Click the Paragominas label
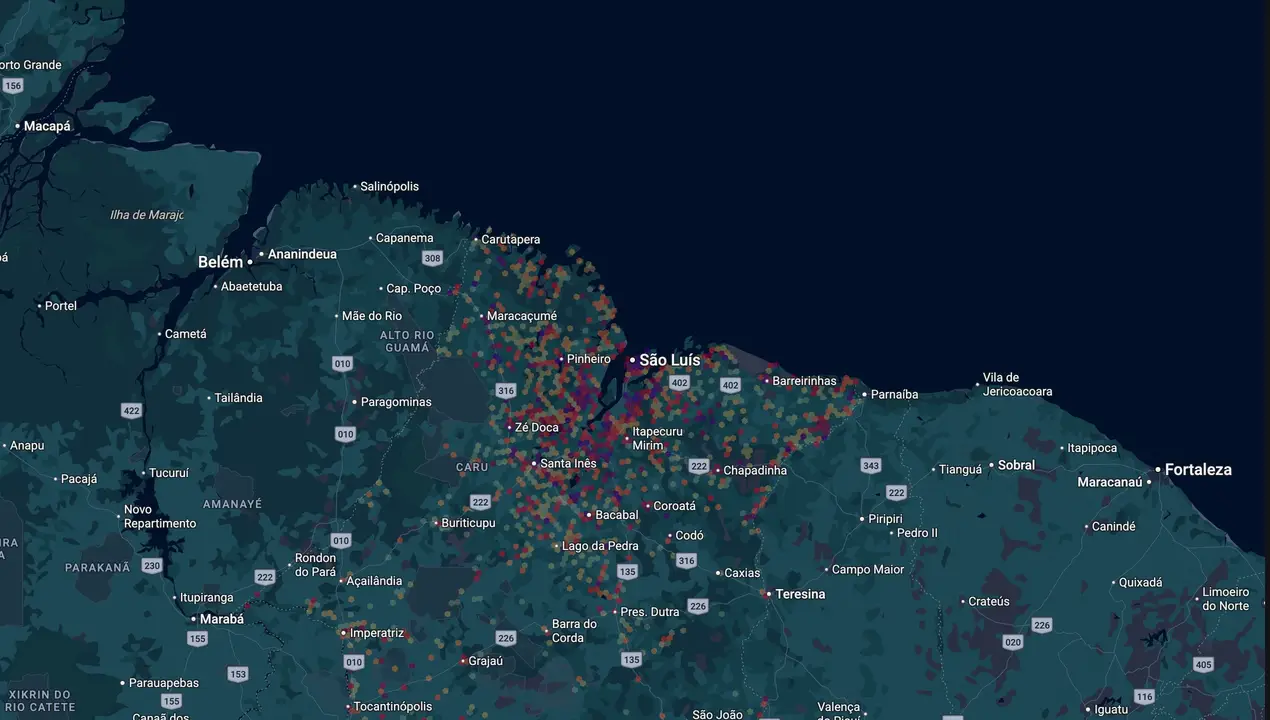Image resolution: width=1270 pixels, height=720 pixels. [x=396, y=402]
